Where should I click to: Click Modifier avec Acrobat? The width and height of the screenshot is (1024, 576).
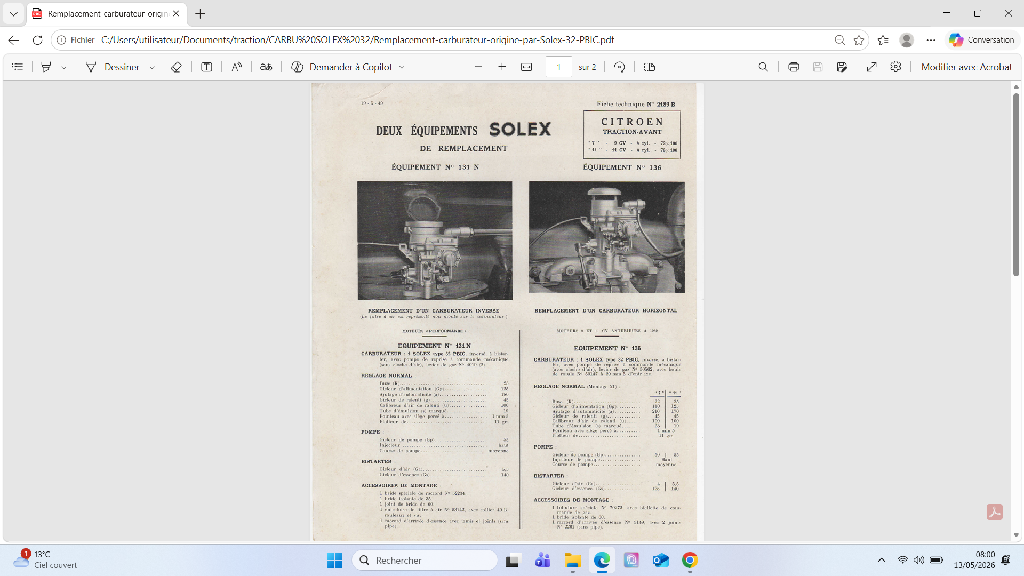coord(966,67)
